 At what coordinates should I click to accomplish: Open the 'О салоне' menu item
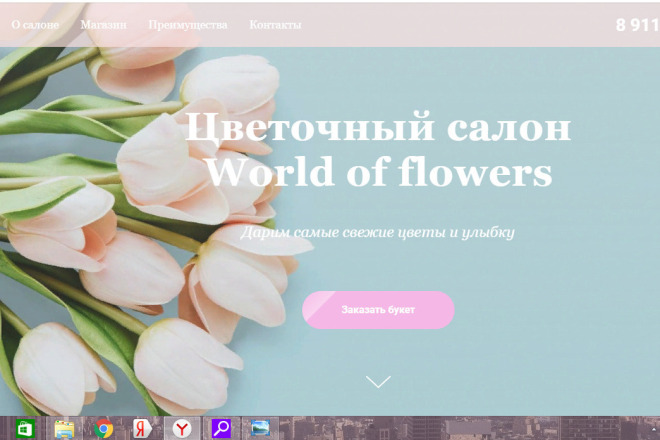point(35,25)
